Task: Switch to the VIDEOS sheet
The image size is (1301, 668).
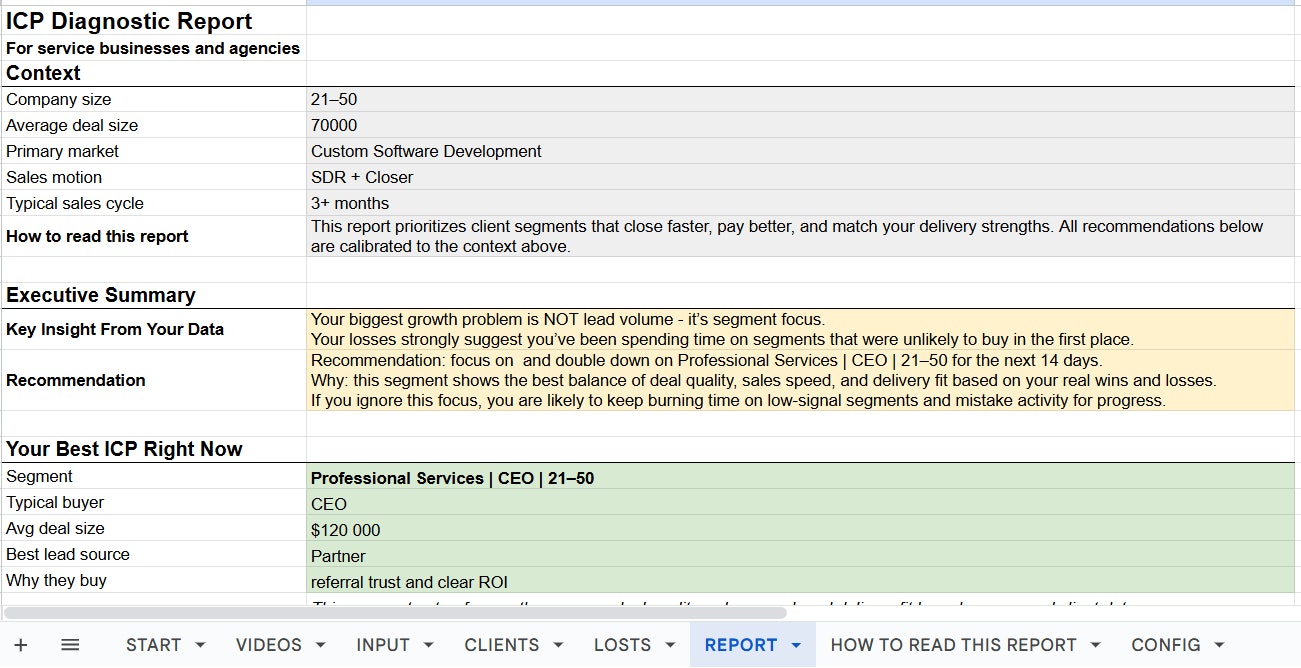Action: 270,645
